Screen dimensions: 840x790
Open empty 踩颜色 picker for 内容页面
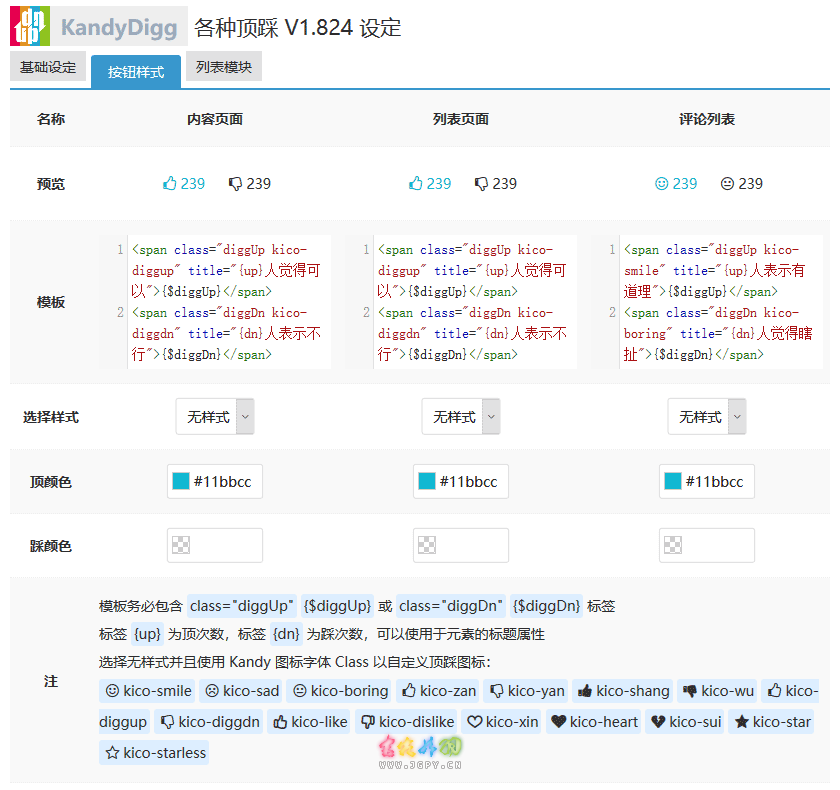215,545
